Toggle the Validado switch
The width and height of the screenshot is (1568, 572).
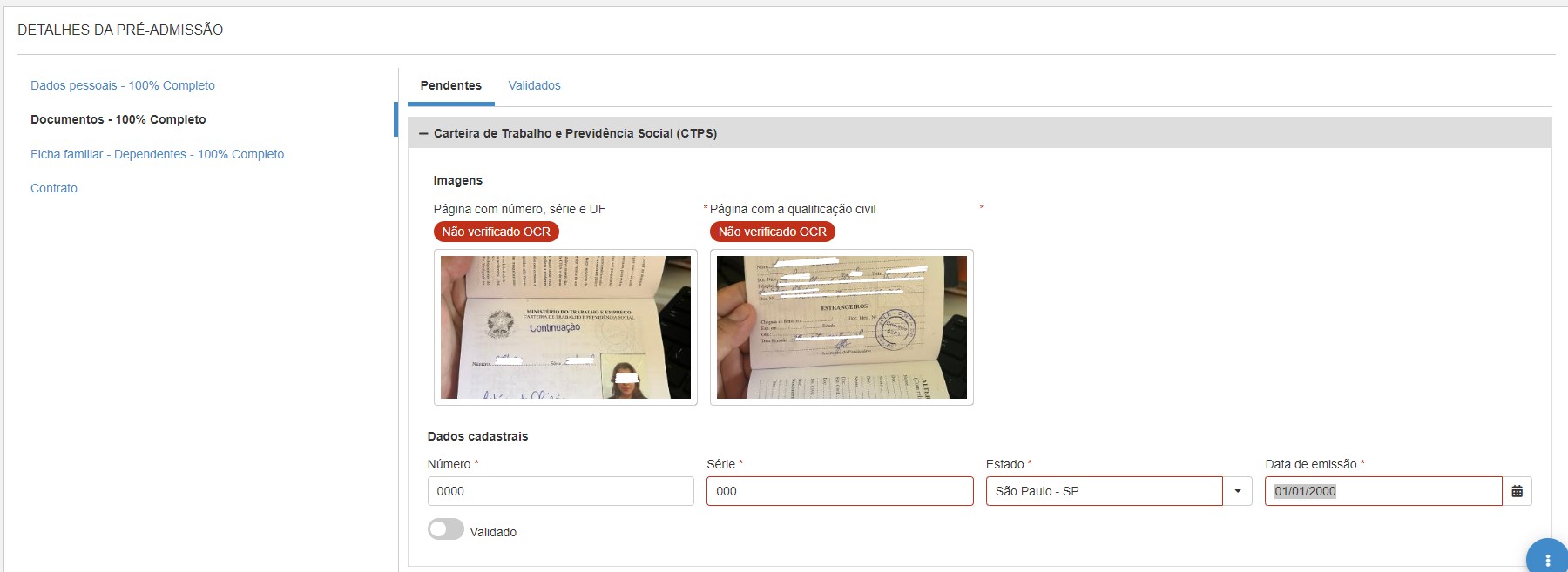[446, 529]
